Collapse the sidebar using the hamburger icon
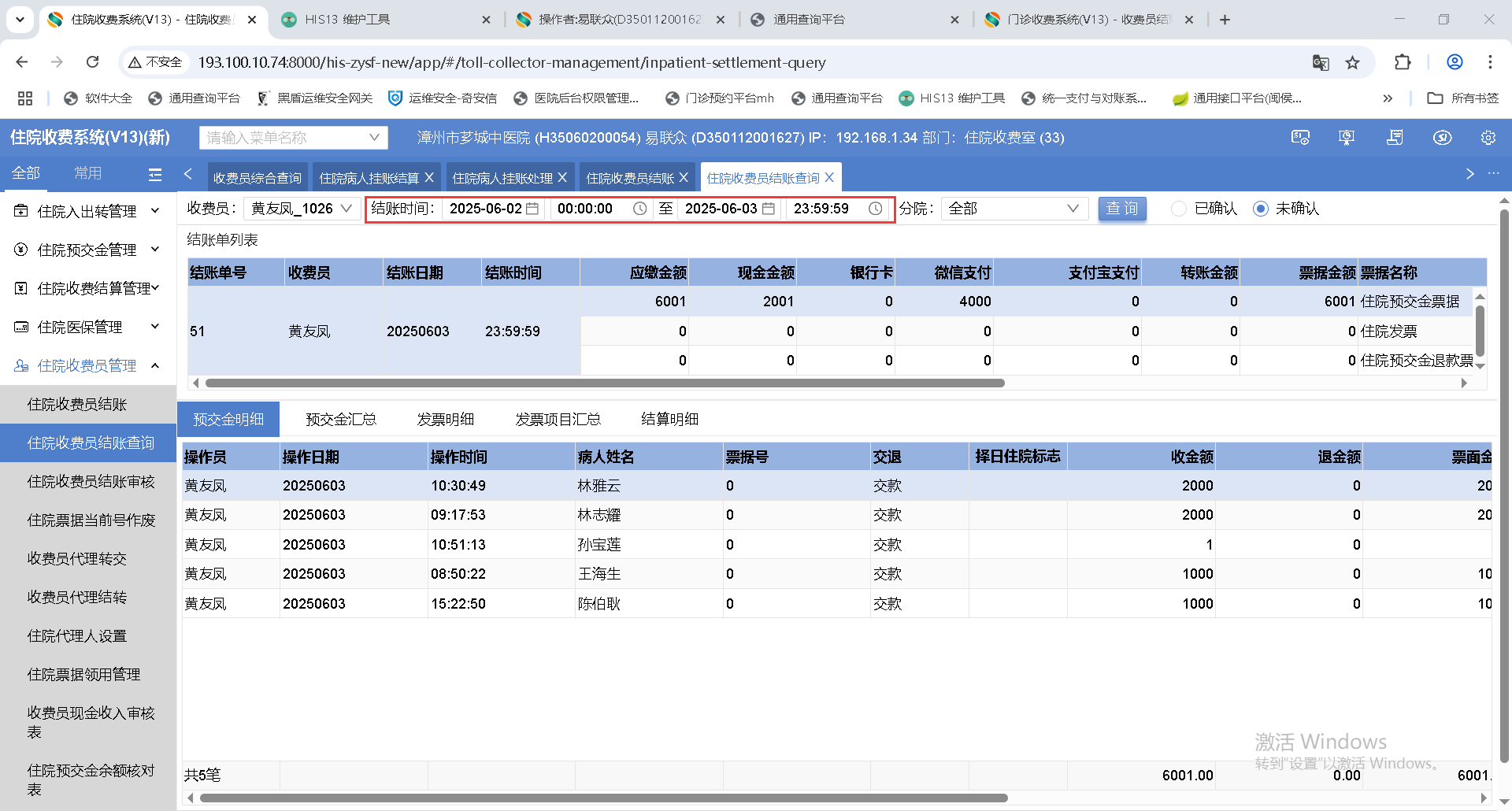This screenshot has height=811, width=1512. 155,174
